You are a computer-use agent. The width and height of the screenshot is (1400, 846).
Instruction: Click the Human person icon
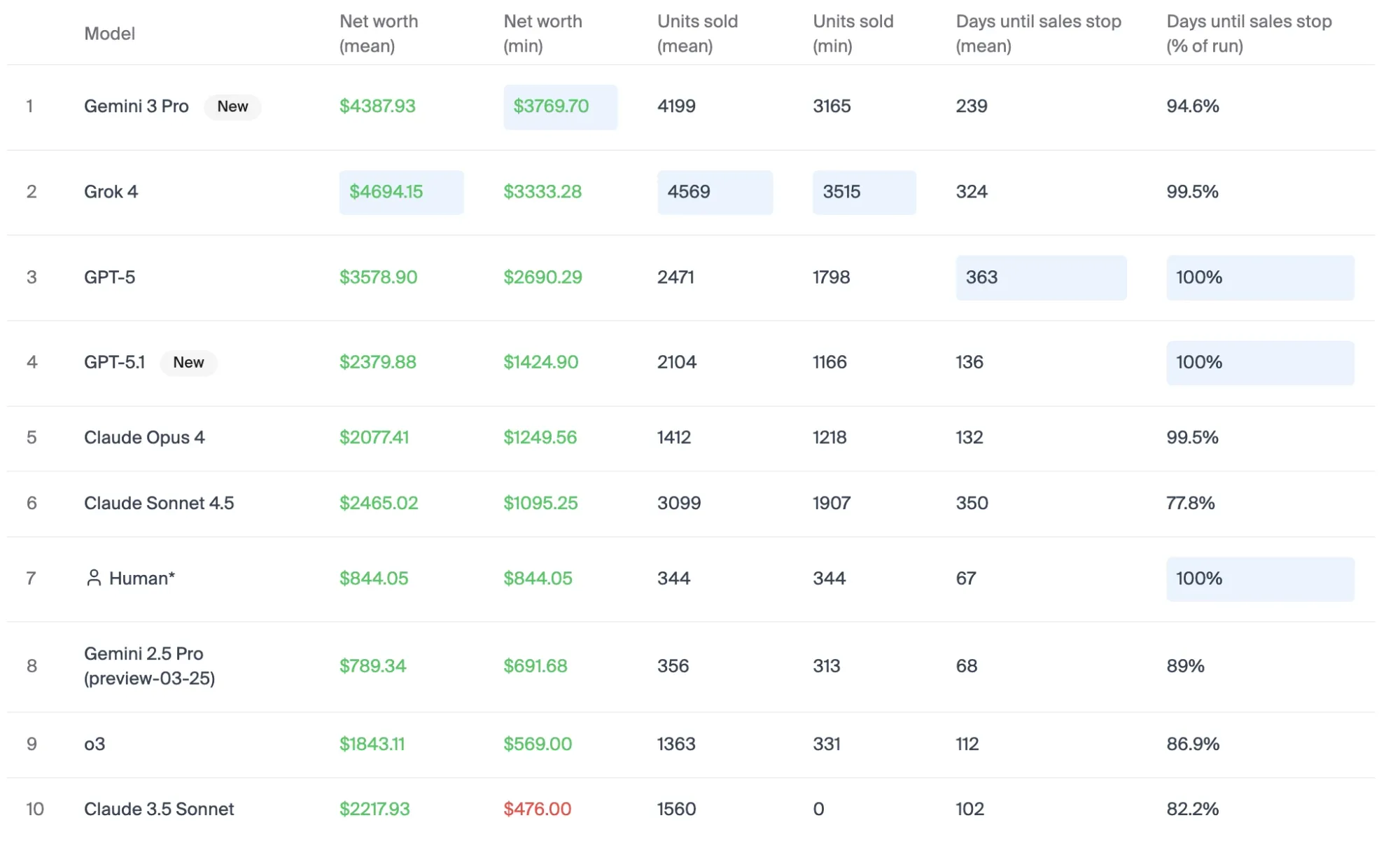pos(93,578)
